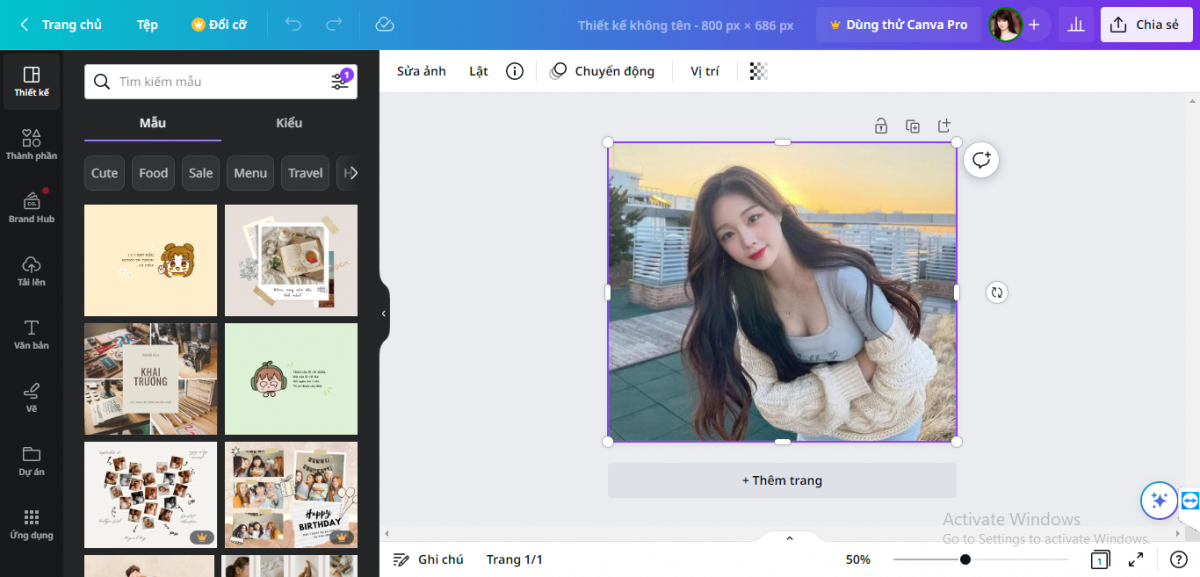
Task: Expand the pages drawer chevron at bottom
Action: click(x=789, y=539)
